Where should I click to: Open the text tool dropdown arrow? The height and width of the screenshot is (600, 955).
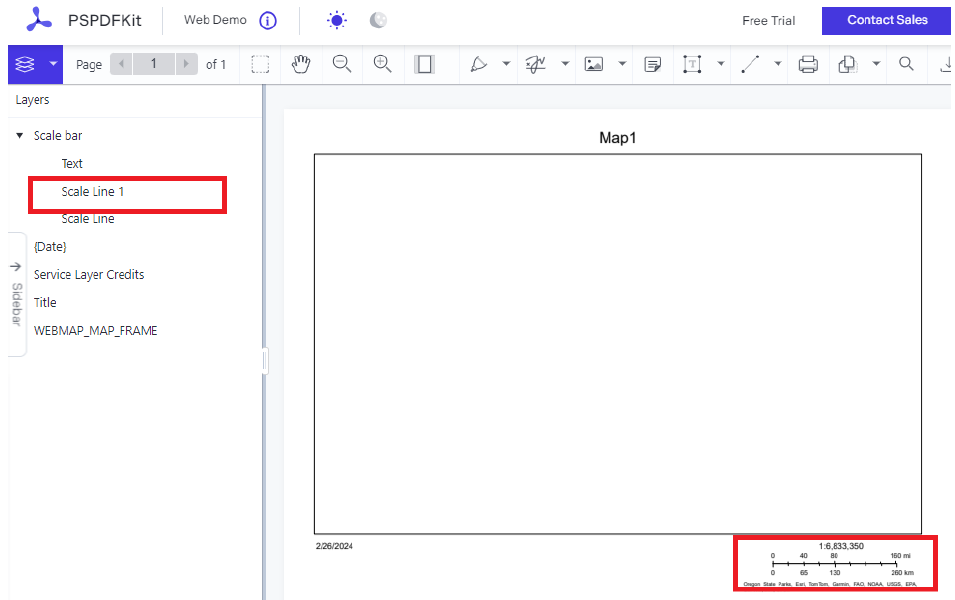pos(721,64)
